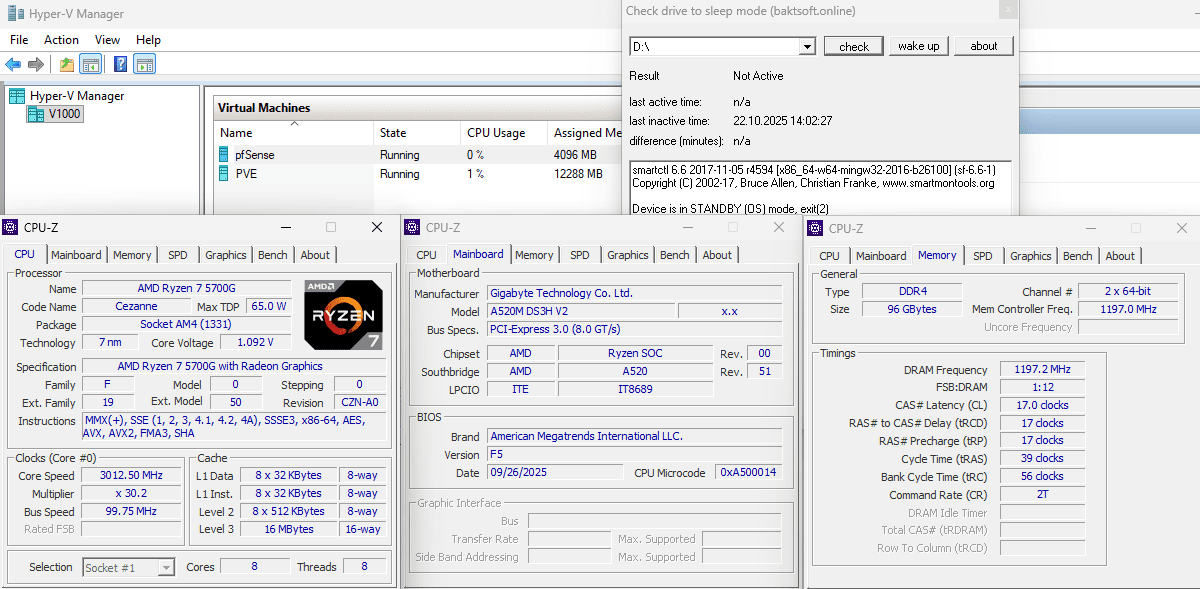Click the smartctl output text box
Screen dimensions: 1200x589
(820, 188)
